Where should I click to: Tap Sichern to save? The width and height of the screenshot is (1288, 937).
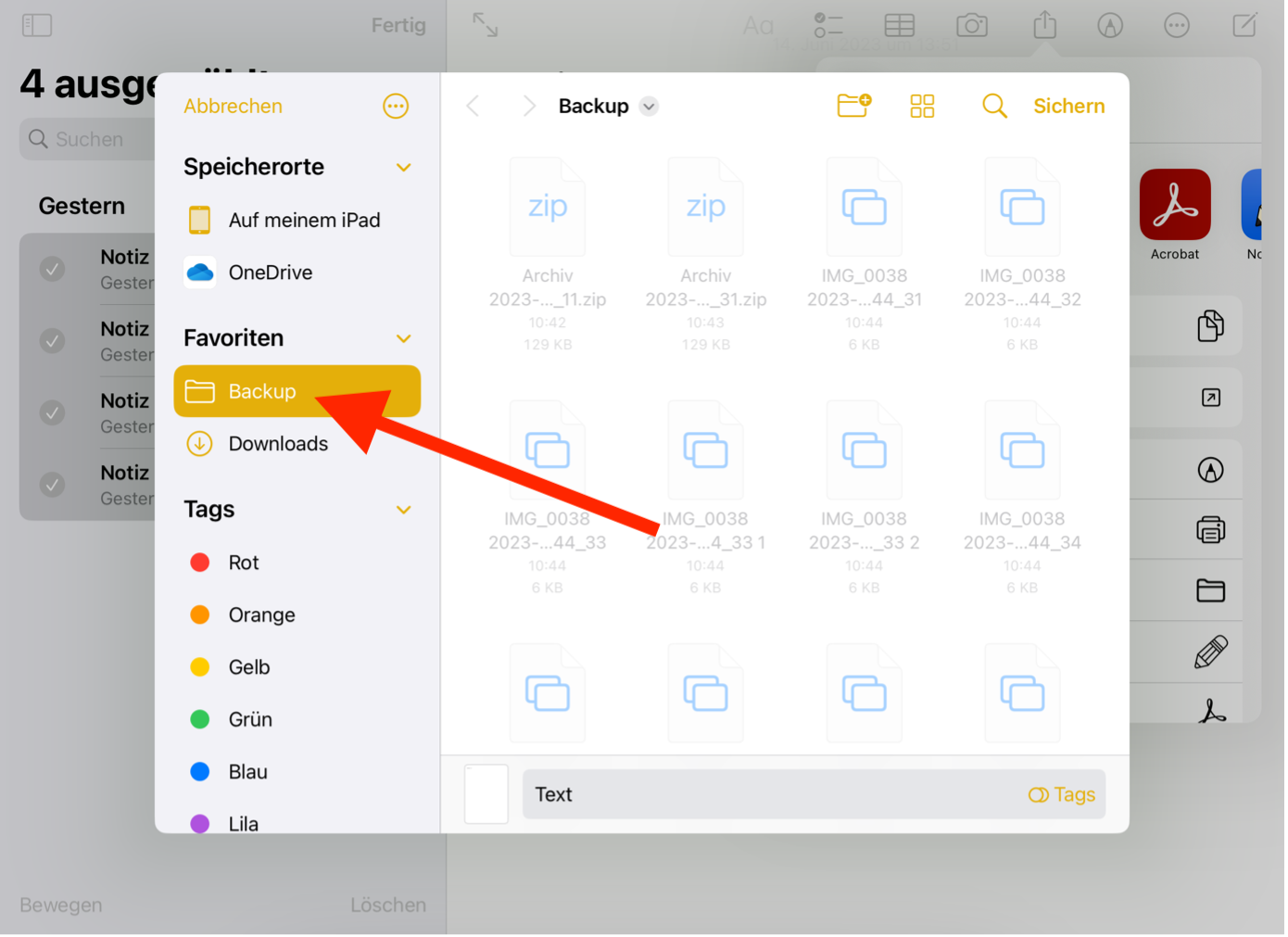point(1068,106)
